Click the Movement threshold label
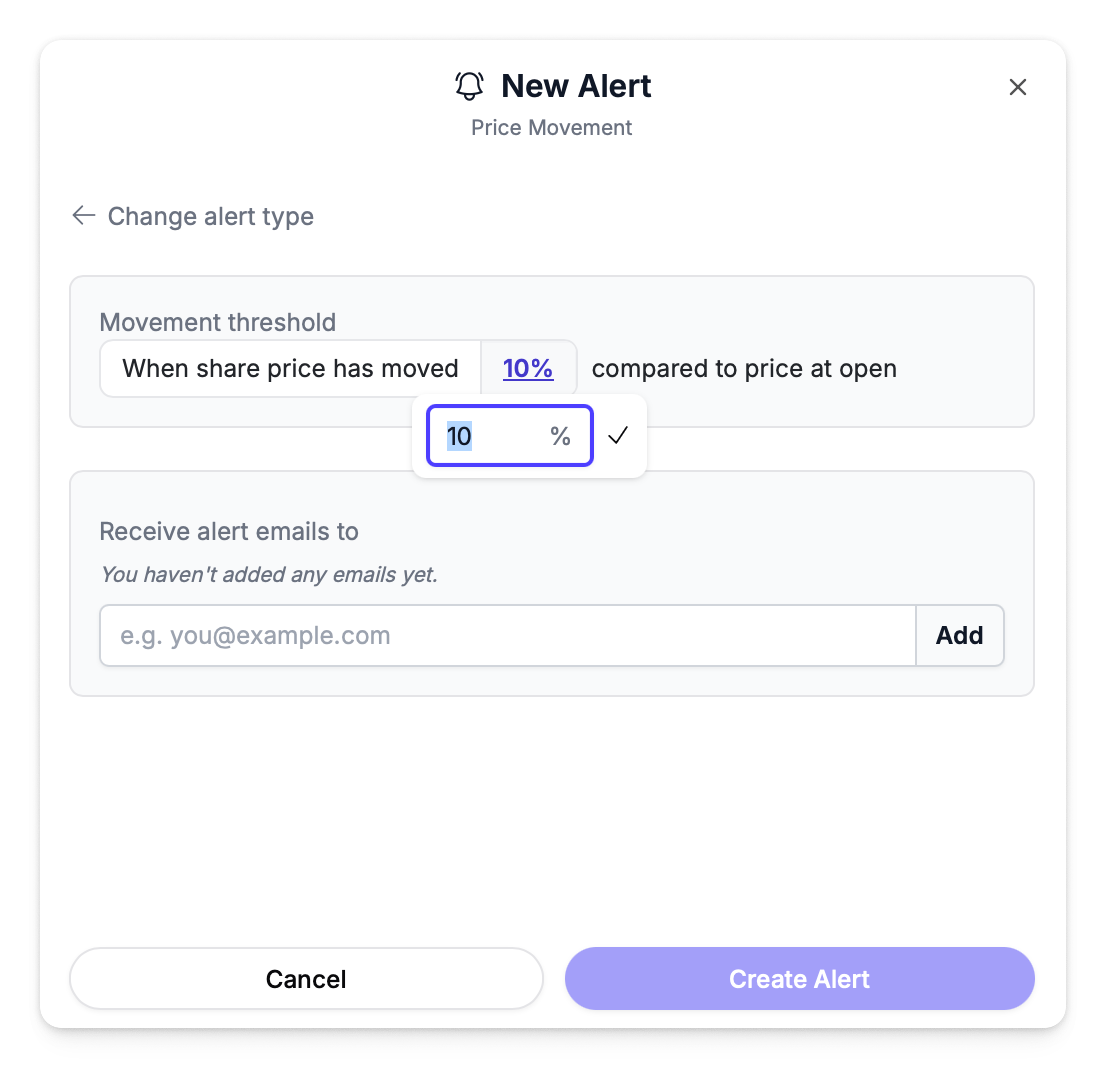Viewport: 1106px width, 1068px height. click(x=218, y=322)
